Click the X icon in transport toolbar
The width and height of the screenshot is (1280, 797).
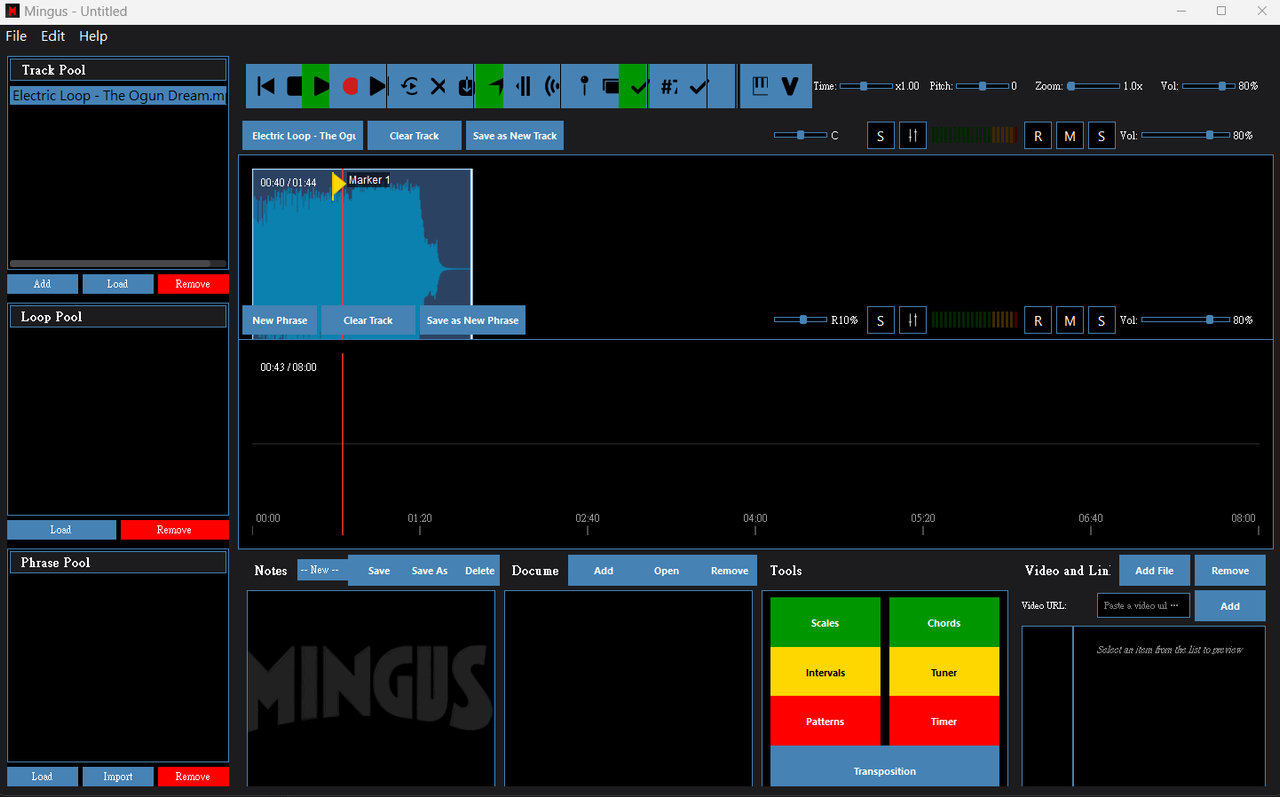pyautogui.click(x=438, y=87)
